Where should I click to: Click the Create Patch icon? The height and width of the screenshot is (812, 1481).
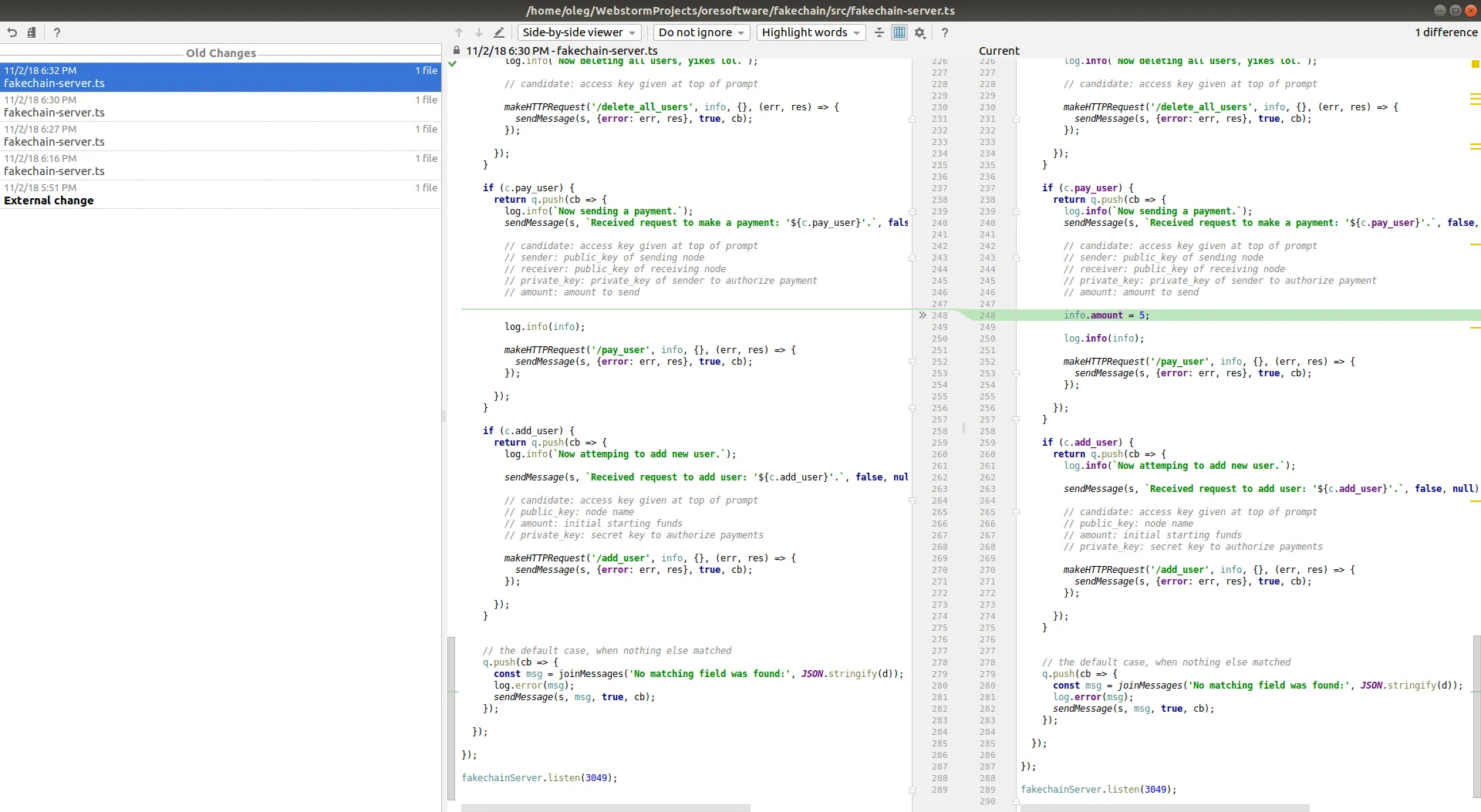click(32, 32)
